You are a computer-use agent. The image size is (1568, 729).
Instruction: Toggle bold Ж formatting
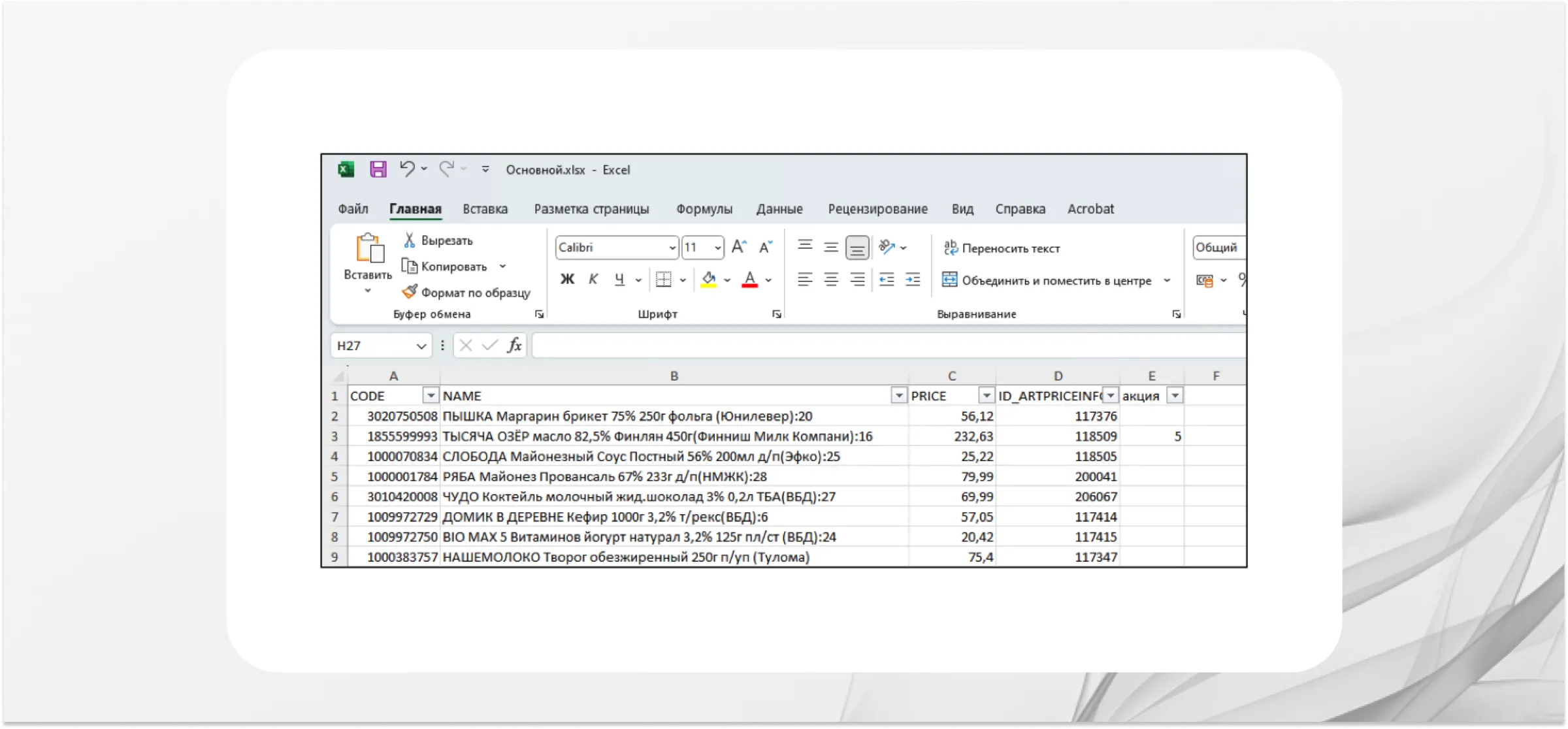(x=567, y=280)
